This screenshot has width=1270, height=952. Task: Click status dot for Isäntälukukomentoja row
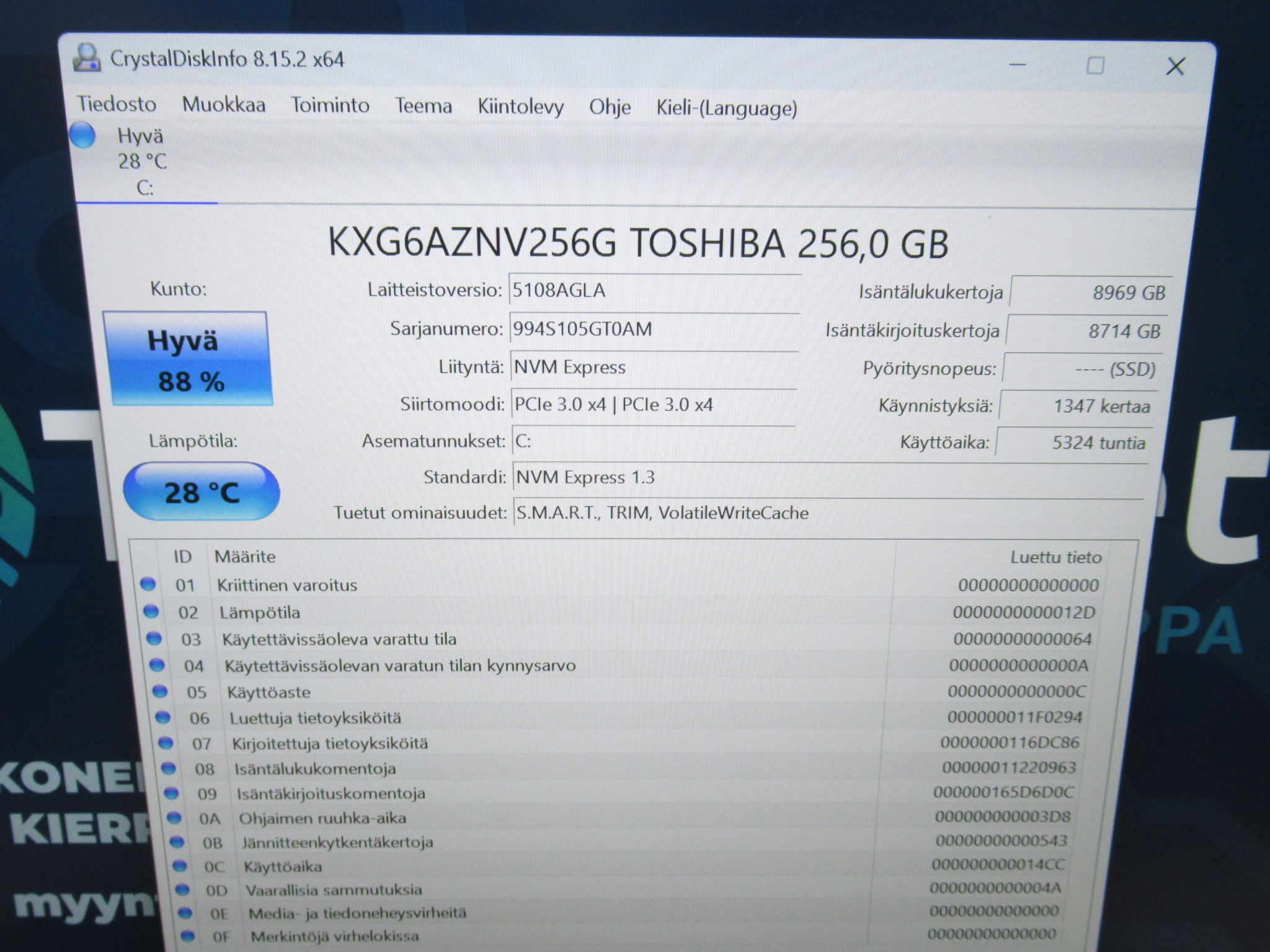tap(168, 768)
